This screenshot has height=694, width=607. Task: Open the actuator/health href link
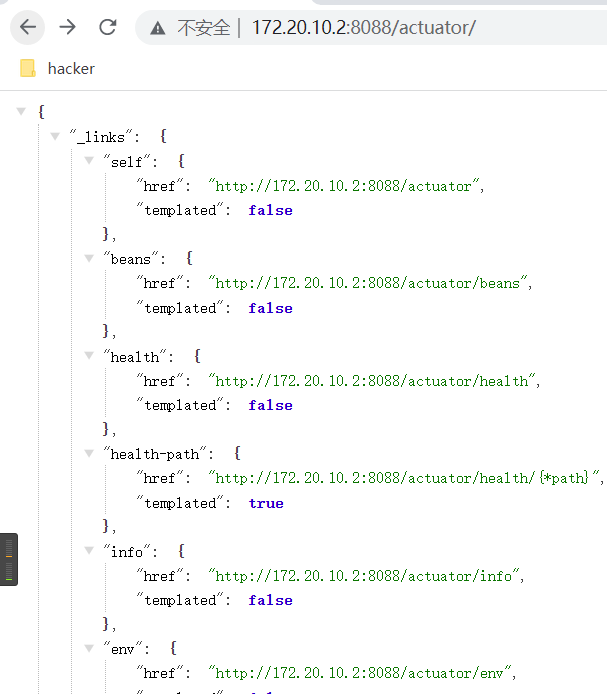click(x=371, y=381)
